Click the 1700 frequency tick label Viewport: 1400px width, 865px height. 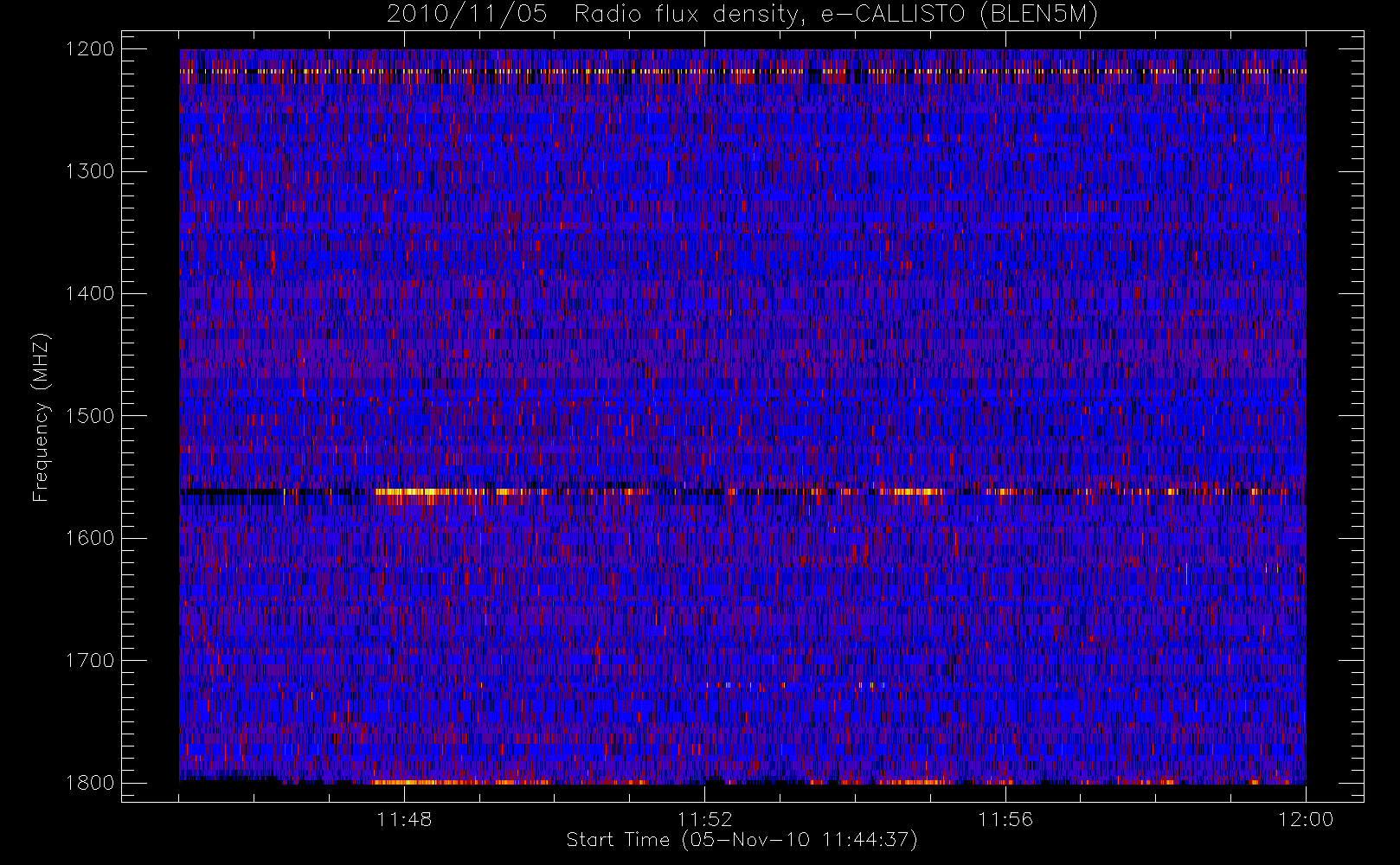tap(90, 661)
